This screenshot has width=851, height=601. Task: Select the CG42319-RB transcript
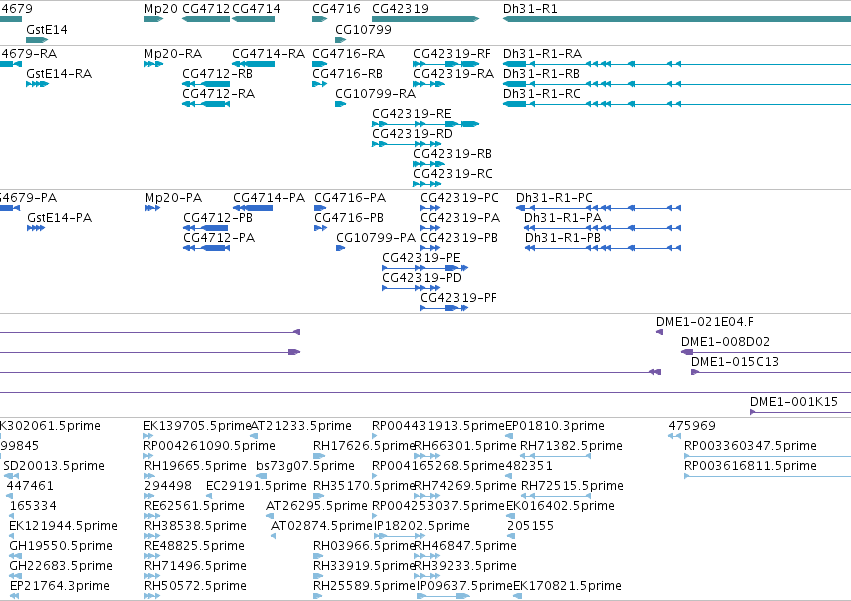pos(453,154)
